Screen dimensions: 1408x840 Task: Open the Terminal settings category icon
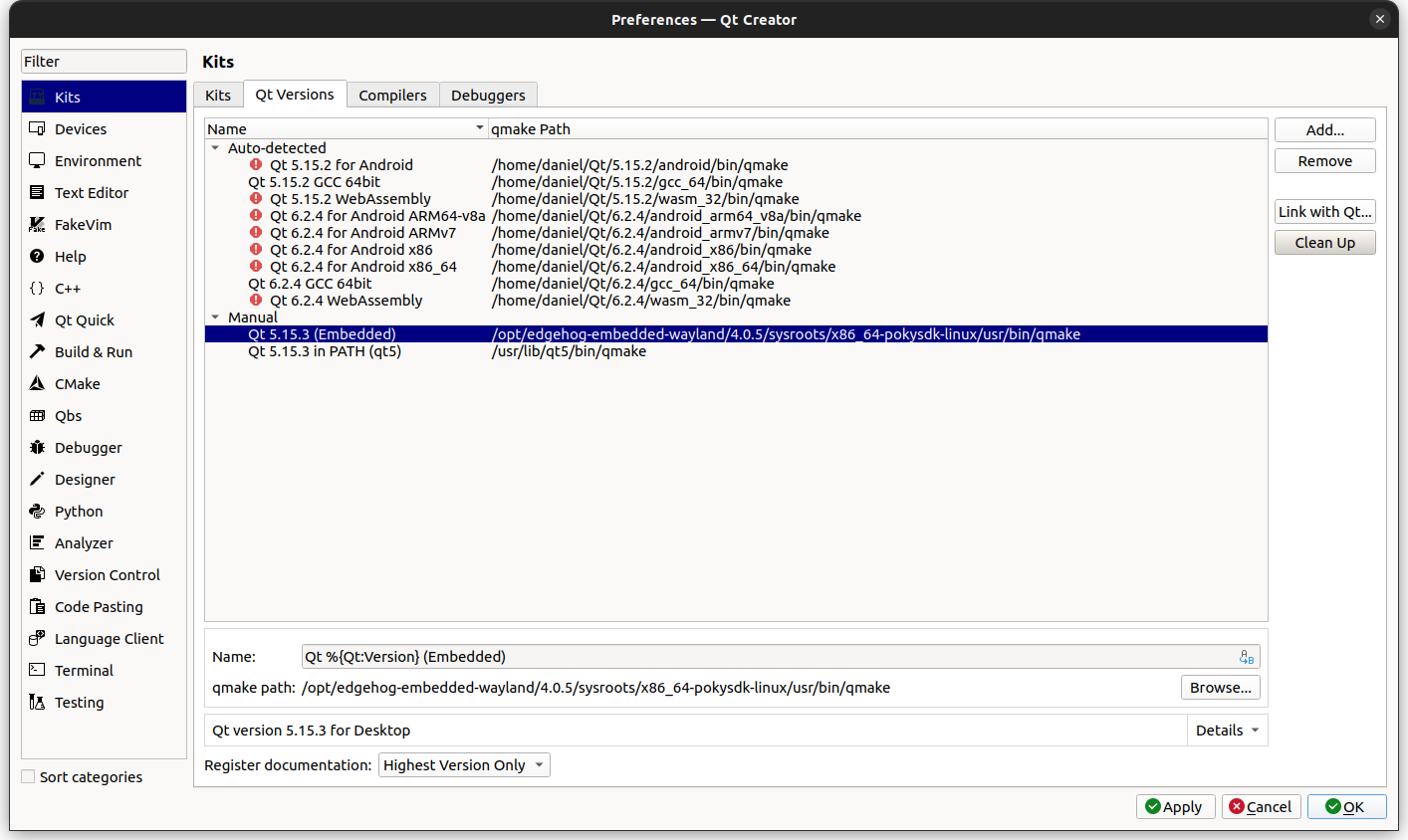pos(34,670)
